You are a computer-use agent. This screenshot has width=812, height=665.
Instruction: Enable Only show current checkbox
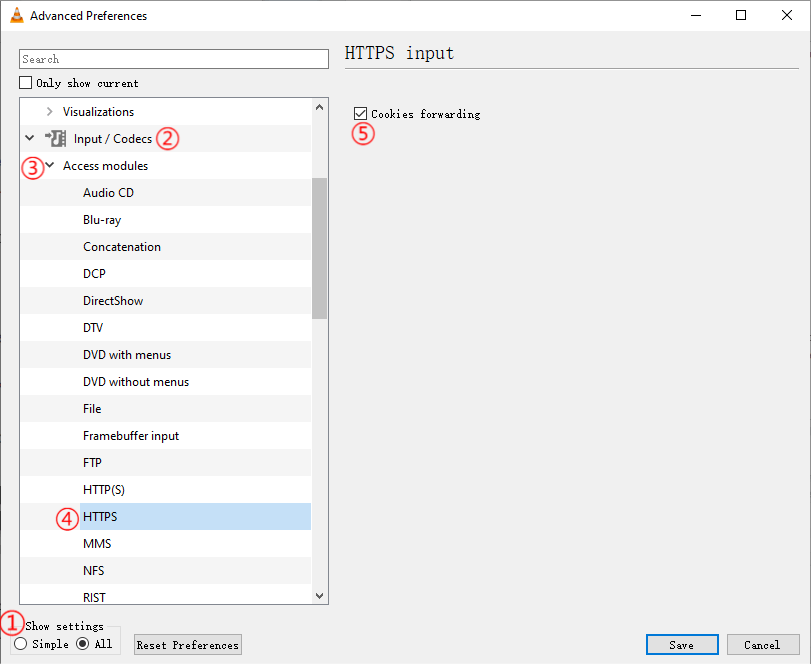tap(26, 83)
